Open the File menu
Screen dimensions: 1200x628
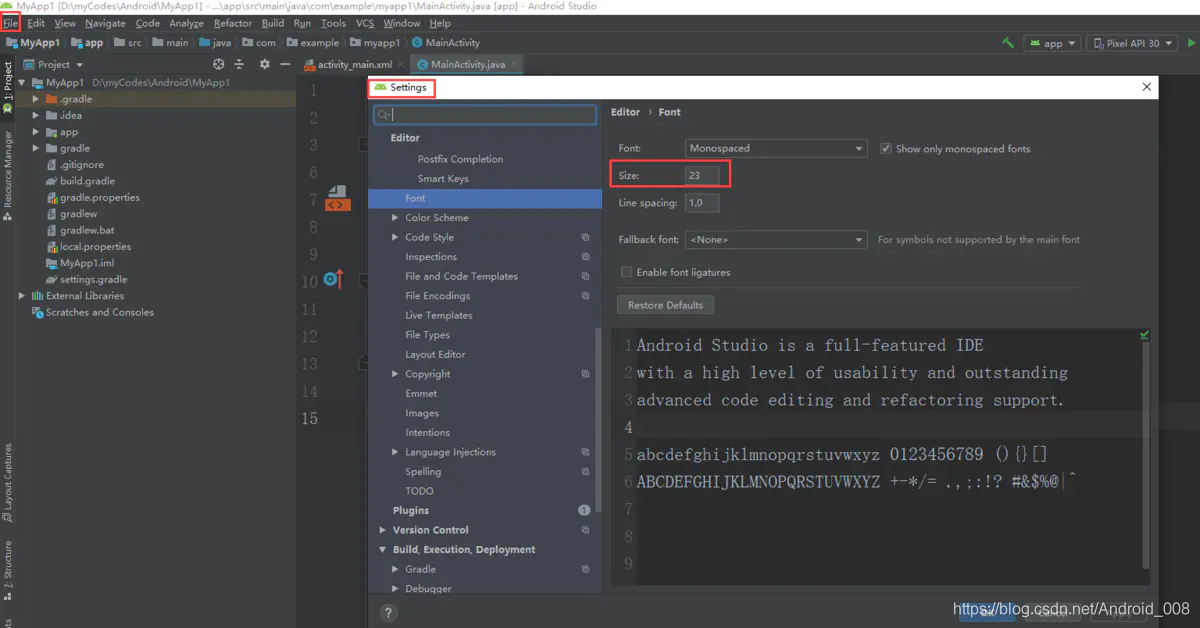[x=11, y=23]
